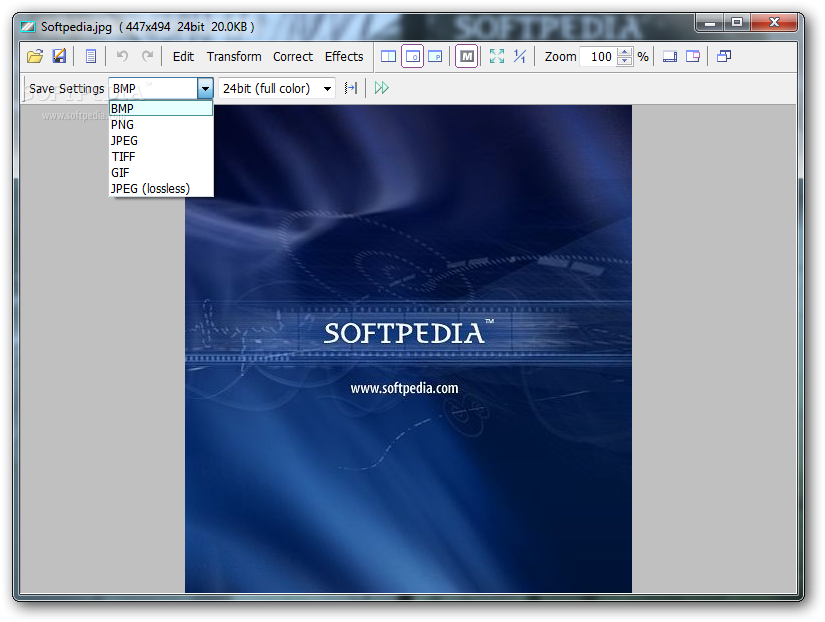This screenshot has width=825, height=622.
Task: Undo the last action
Action: (122, 56)
